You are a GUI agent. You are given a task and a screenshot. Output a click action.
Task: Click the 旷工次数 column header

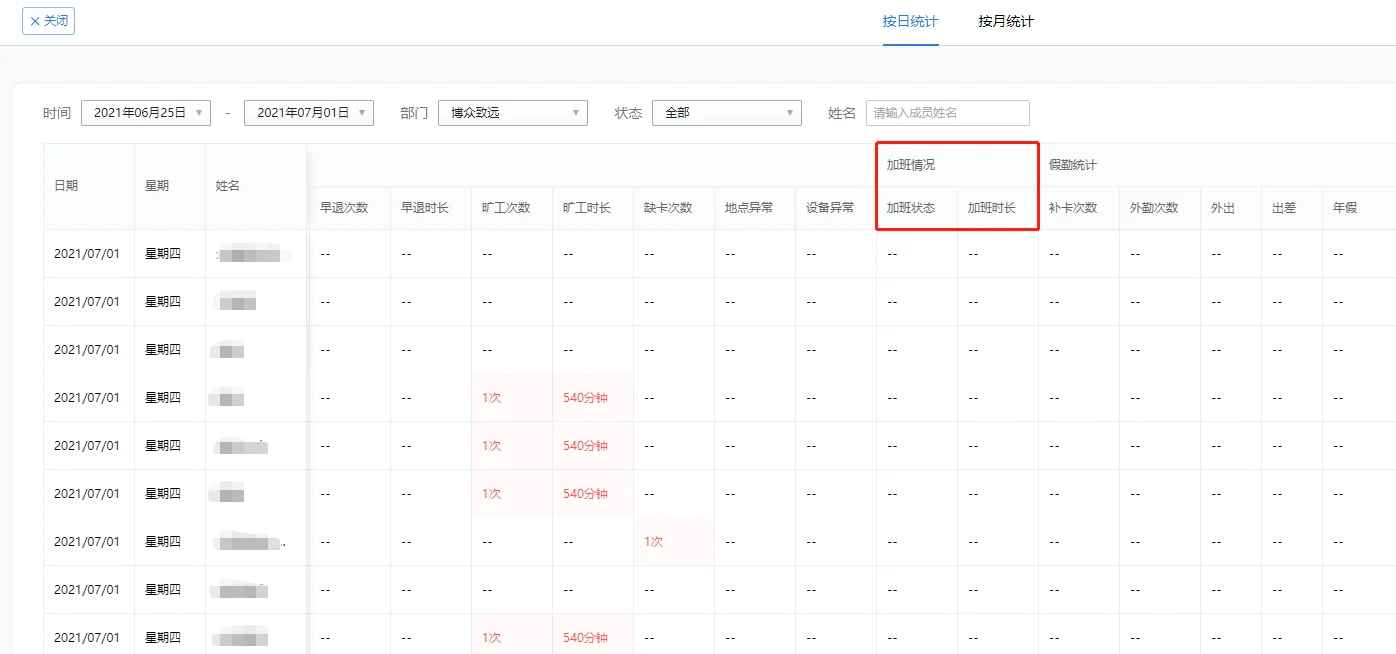click(x=506, y=208)
